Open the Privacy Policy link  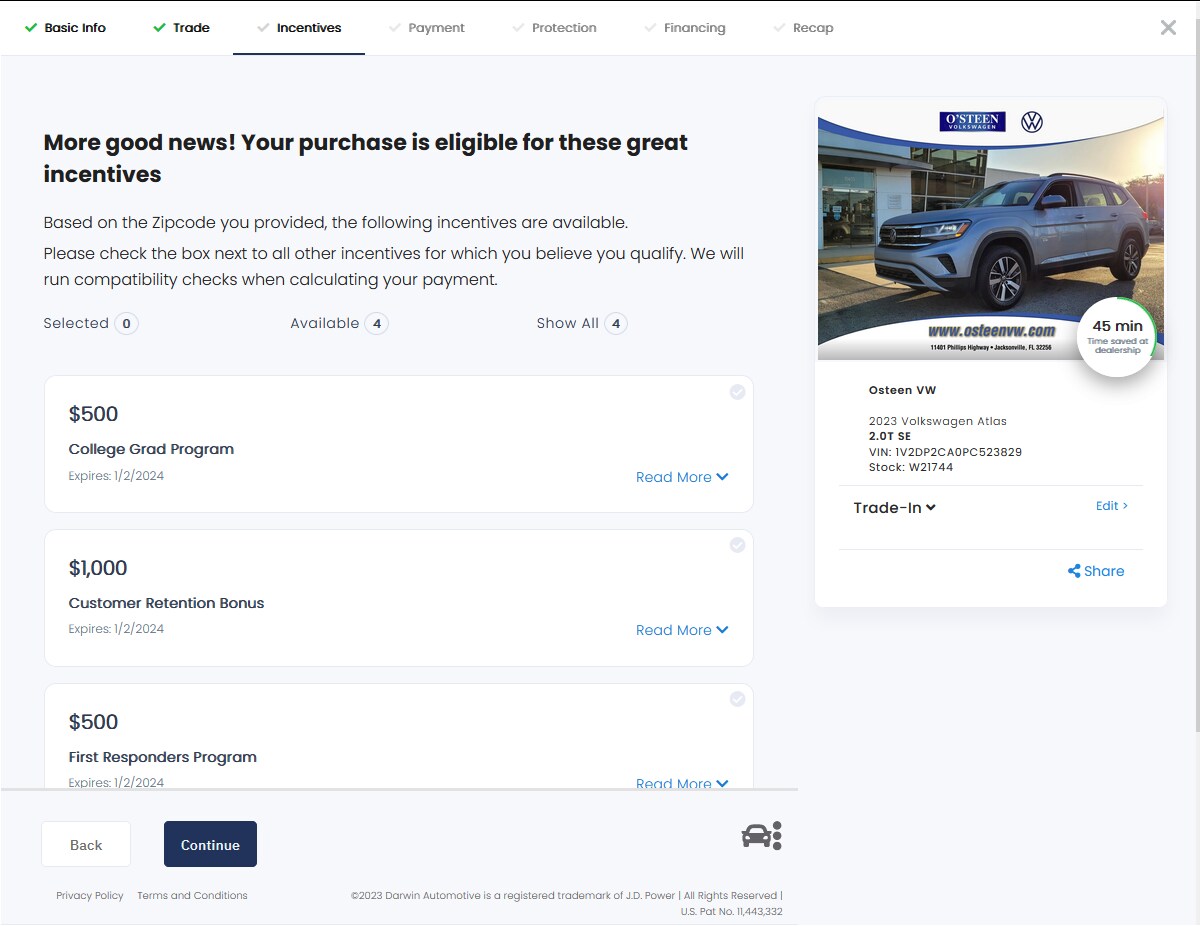click(90, 896)
